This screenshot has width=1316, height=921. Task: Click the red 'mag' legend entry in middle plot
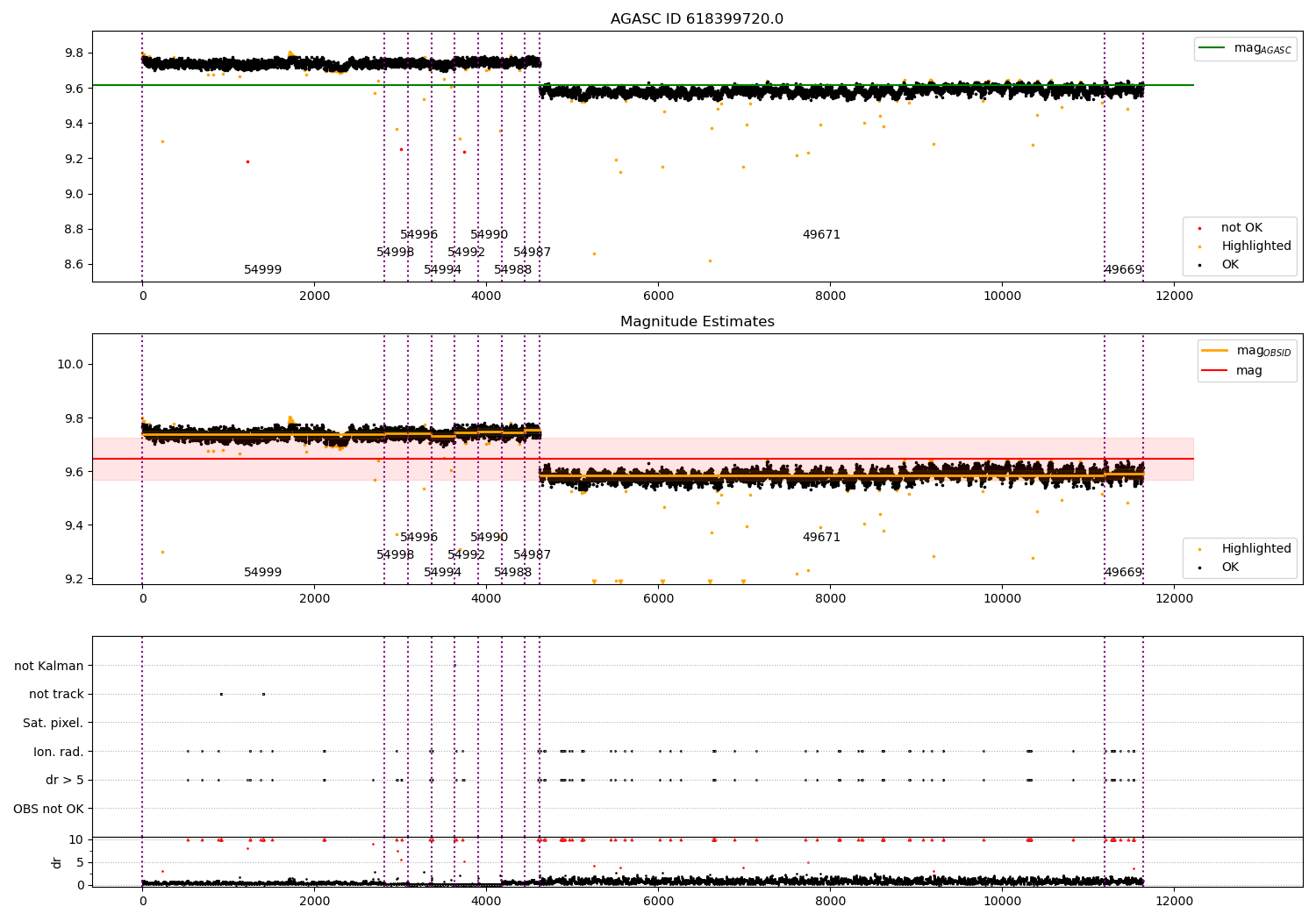1232,371
